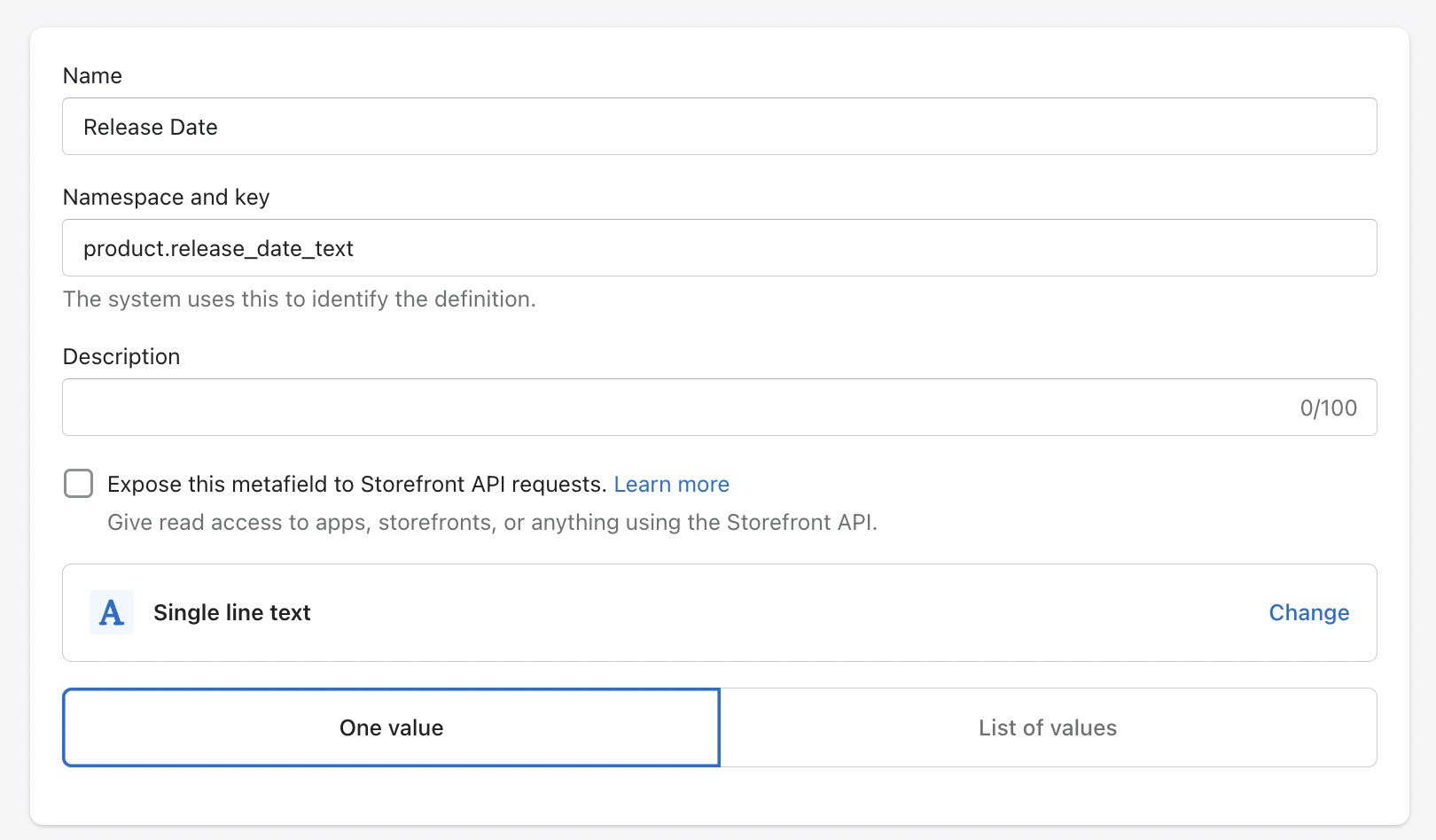Switch to List of values
The width and height of the screenshot is (1436, 840).
point(1048,727)
